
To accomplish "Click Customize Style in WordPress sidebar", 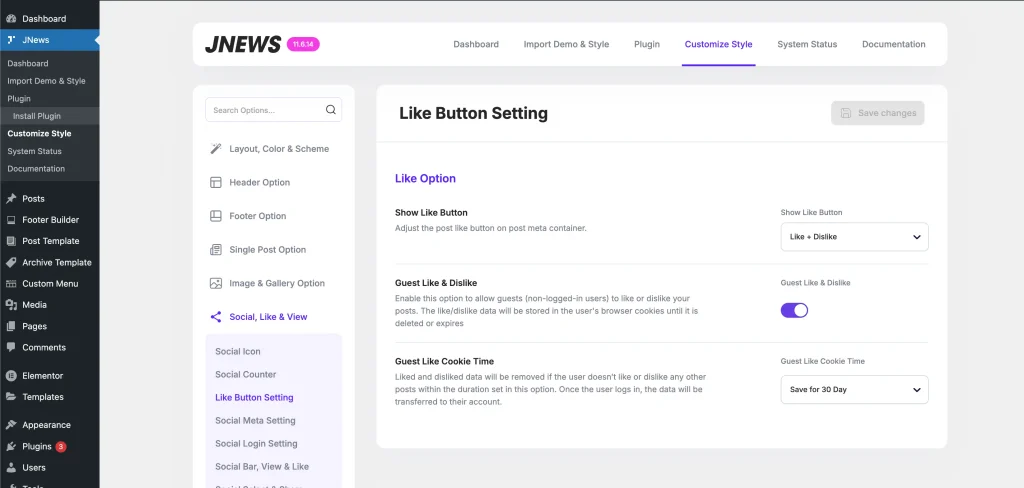I will (39, 133).
